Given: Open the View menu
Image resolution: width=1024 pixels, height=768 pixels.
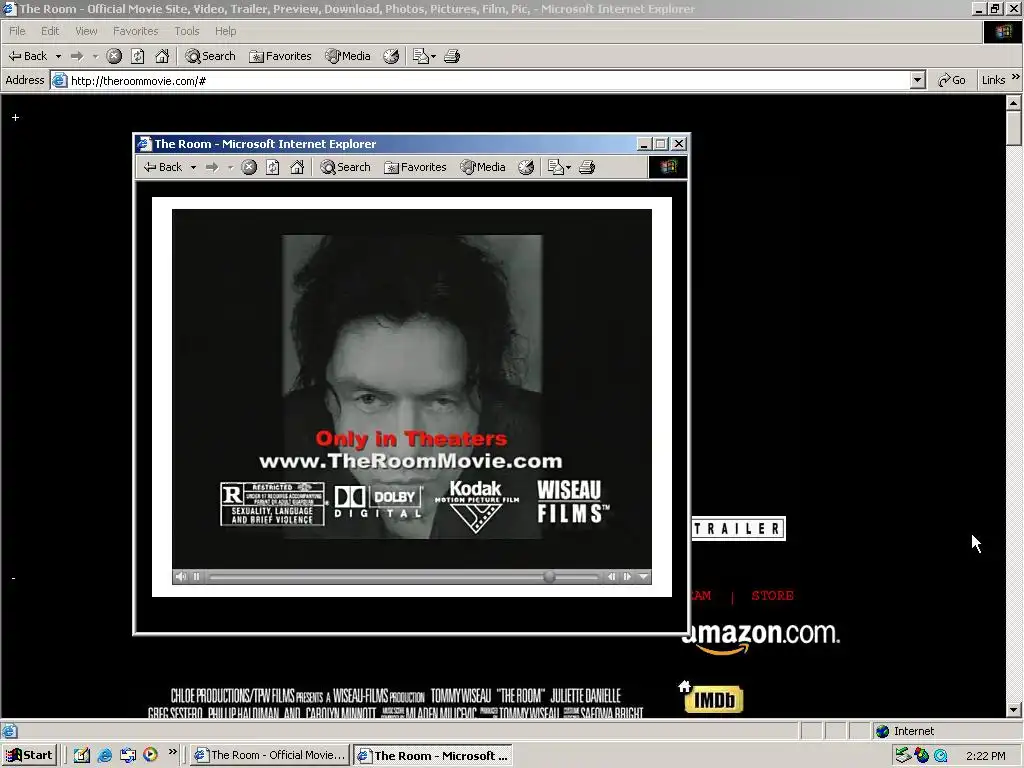Looking at the screenshot, I should pyautogui.click(x=86, y=31).
